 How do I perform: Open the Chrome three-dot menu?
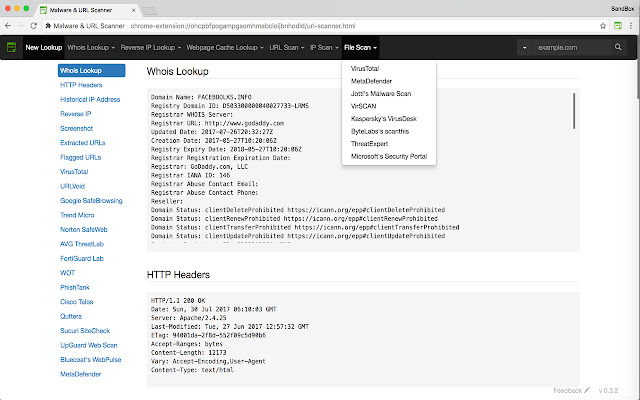click(631, 26)
